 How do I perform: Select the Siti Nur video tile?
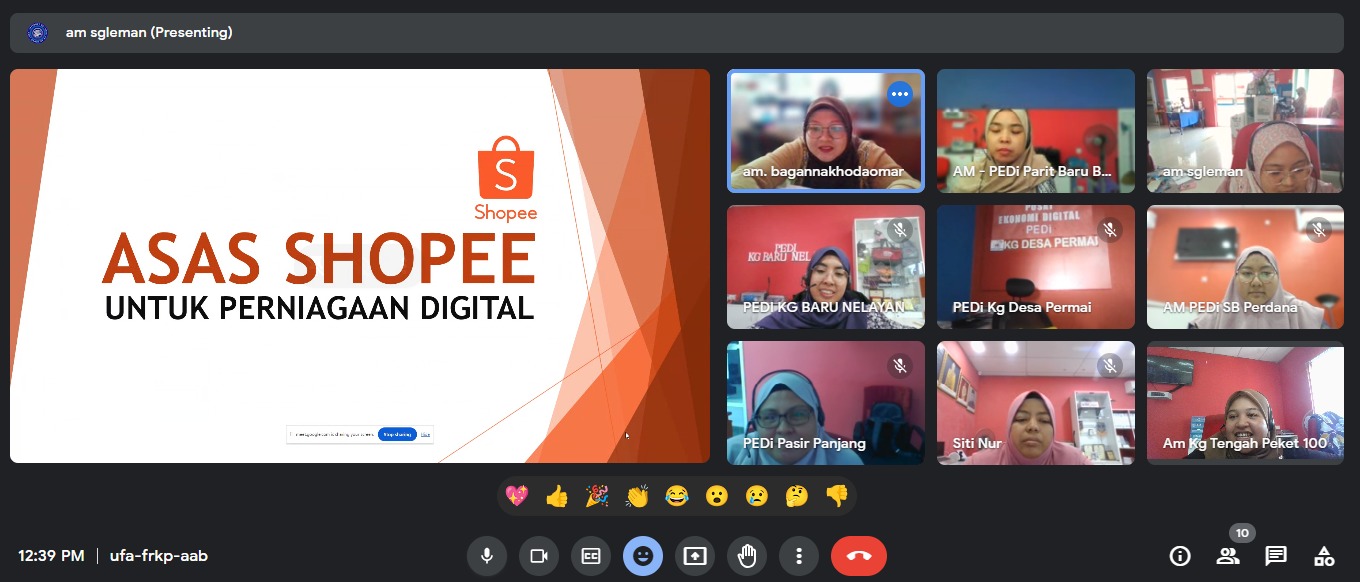1035,403
